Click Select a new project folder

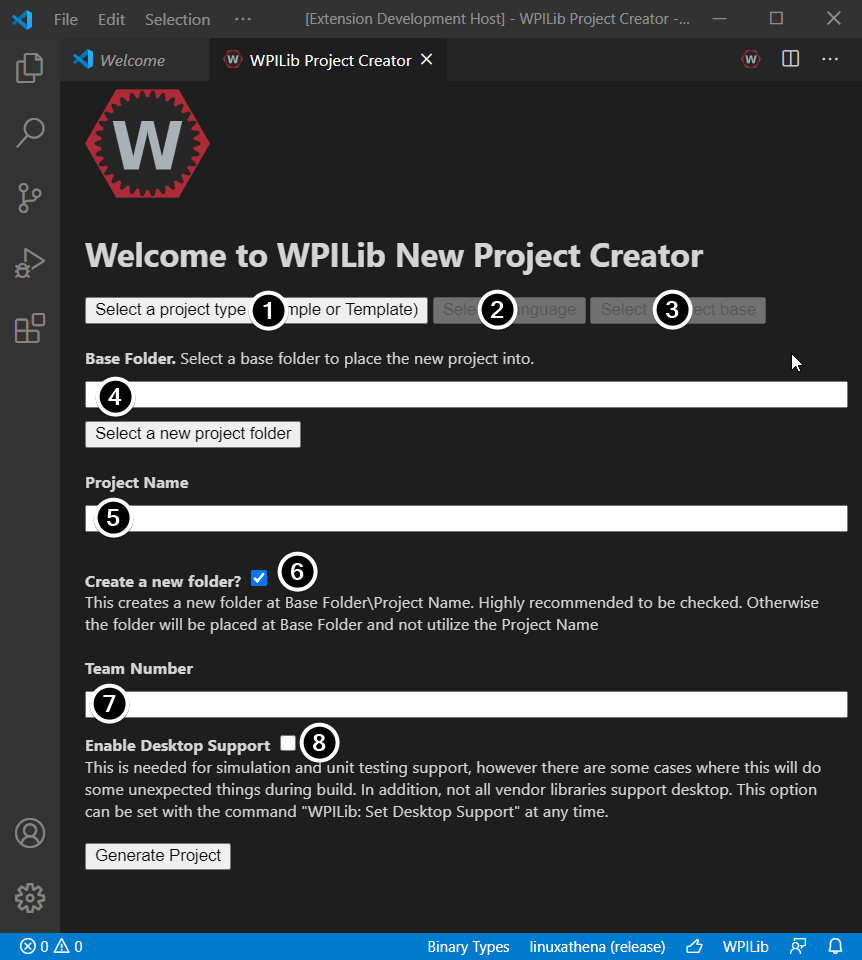(x=193, y=434)
